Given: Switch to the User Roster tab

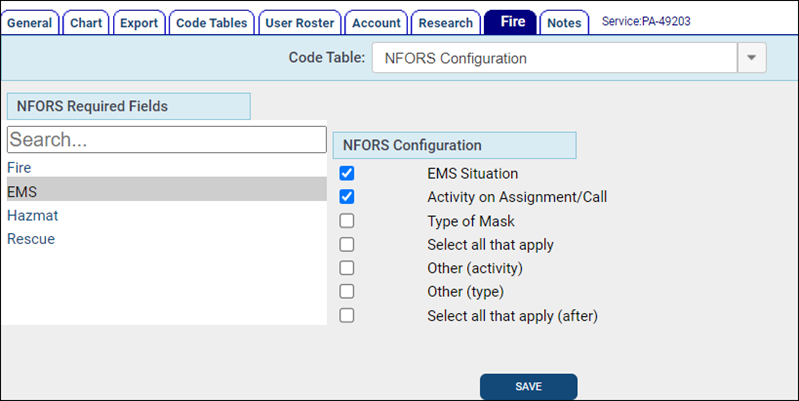Looking at the screenshot, I should pos(300,23).
